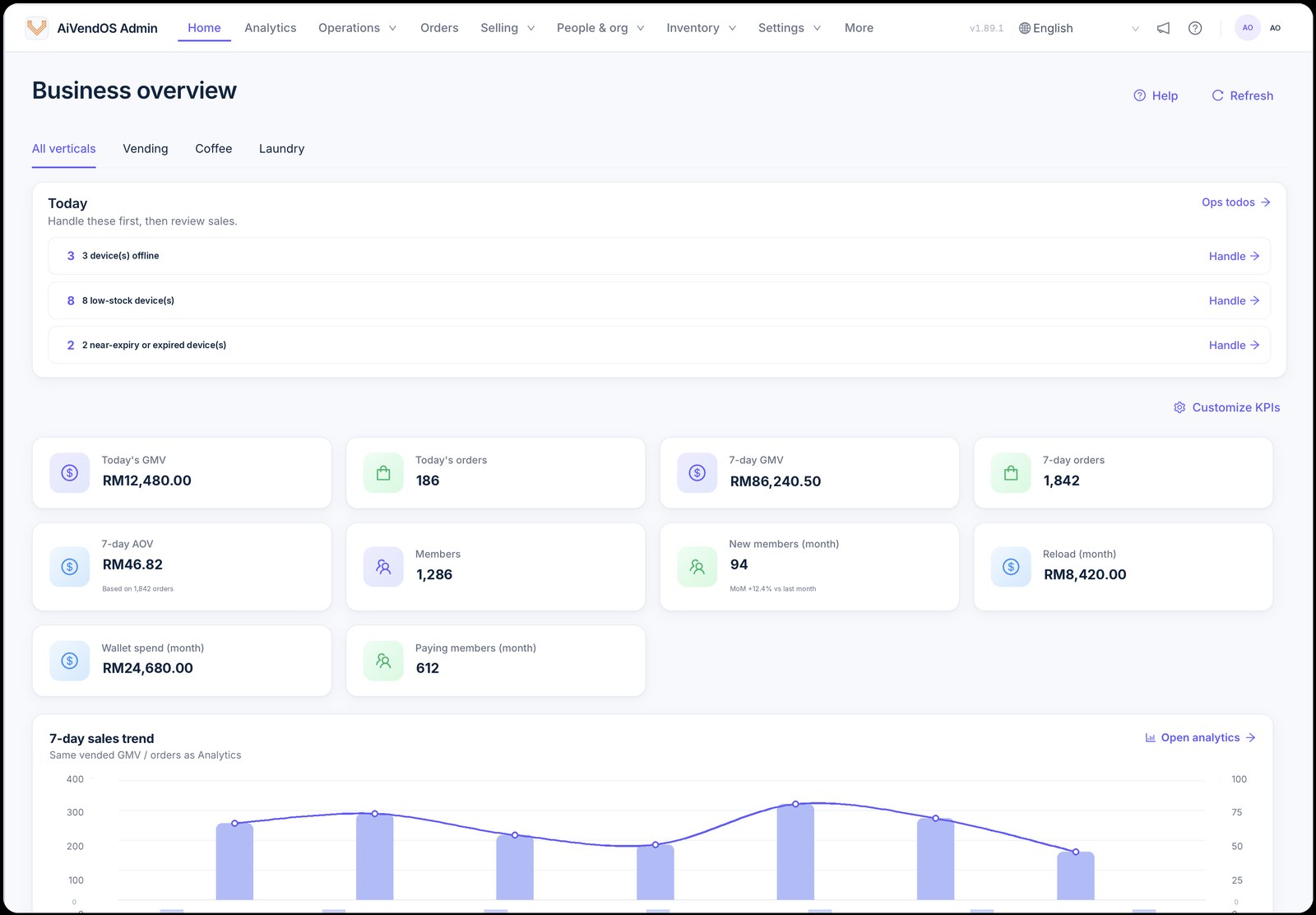Open the AO user avatar
Screen dimensions: 1316x915
tap(1248, 28)
